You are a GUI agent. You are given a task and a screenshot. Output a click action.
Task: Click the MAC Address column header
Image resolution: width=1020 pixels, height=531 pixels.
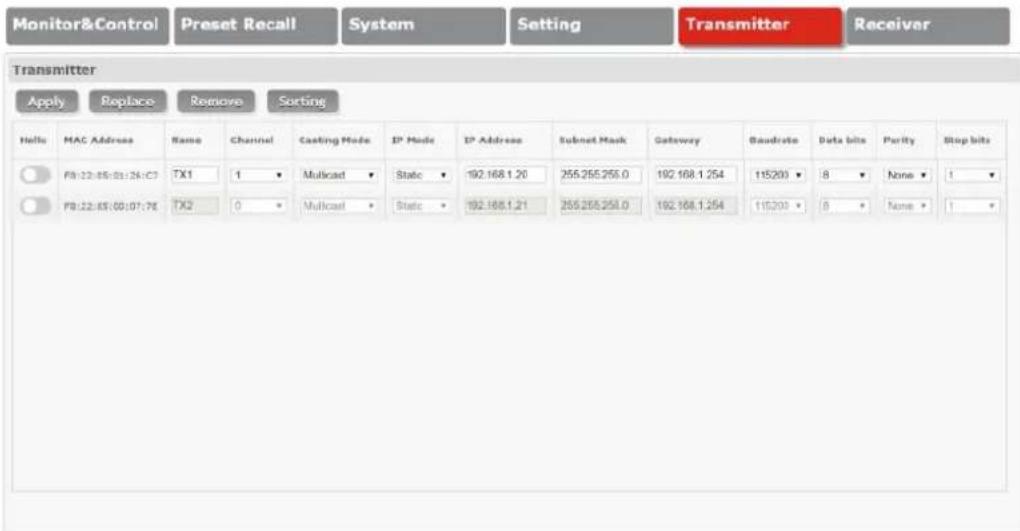(x=98, y=140)
